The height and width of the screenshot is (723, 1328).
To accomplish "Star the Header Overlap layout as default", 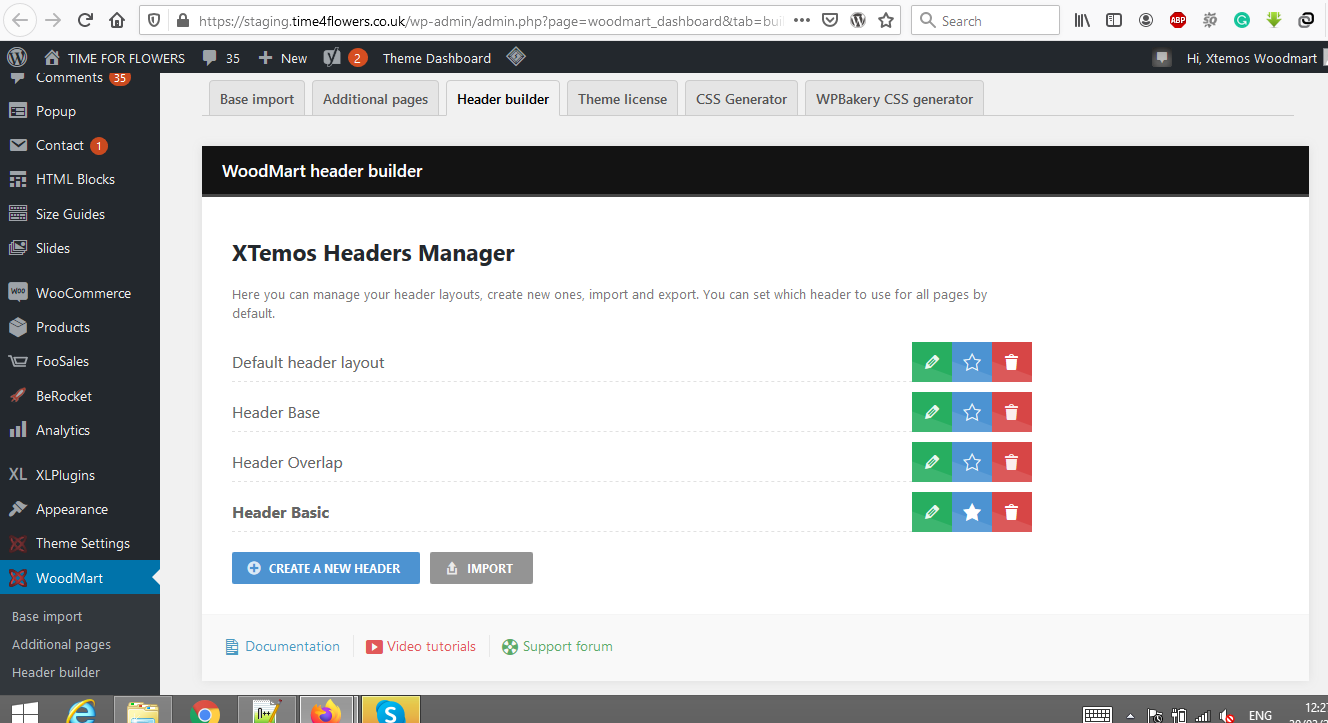I will click(x=972, y=462).
